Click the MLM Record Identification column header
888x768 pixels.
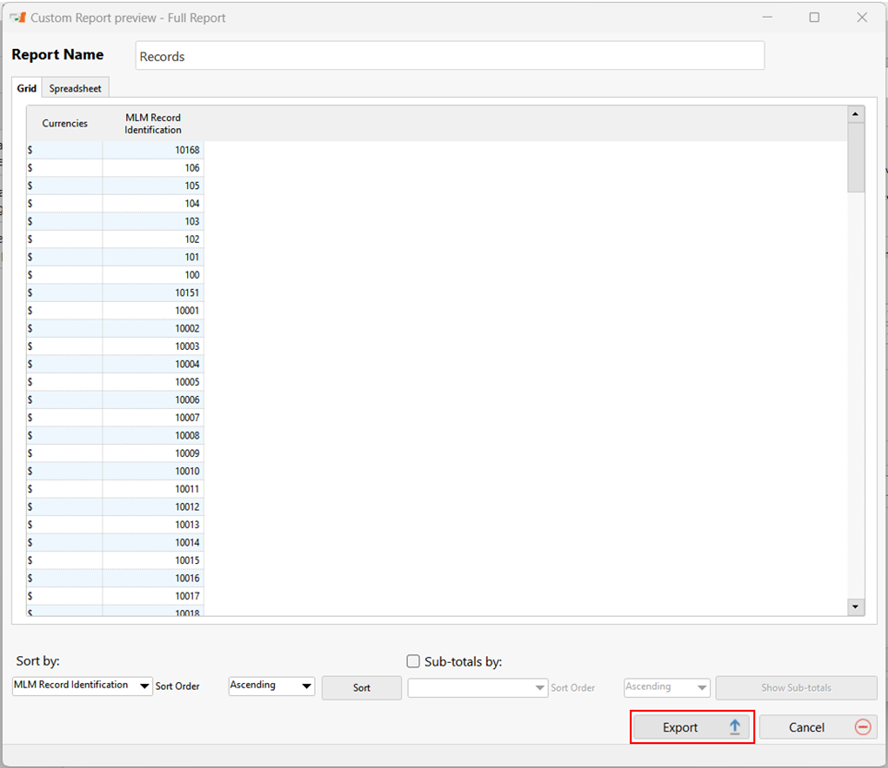153,123
